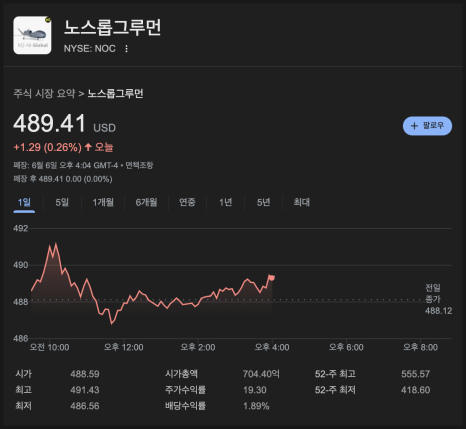The image size is (466, 429).
Task: Click the 최저 value 486.56
Action: pyautogui.click(x=85, y=406)
